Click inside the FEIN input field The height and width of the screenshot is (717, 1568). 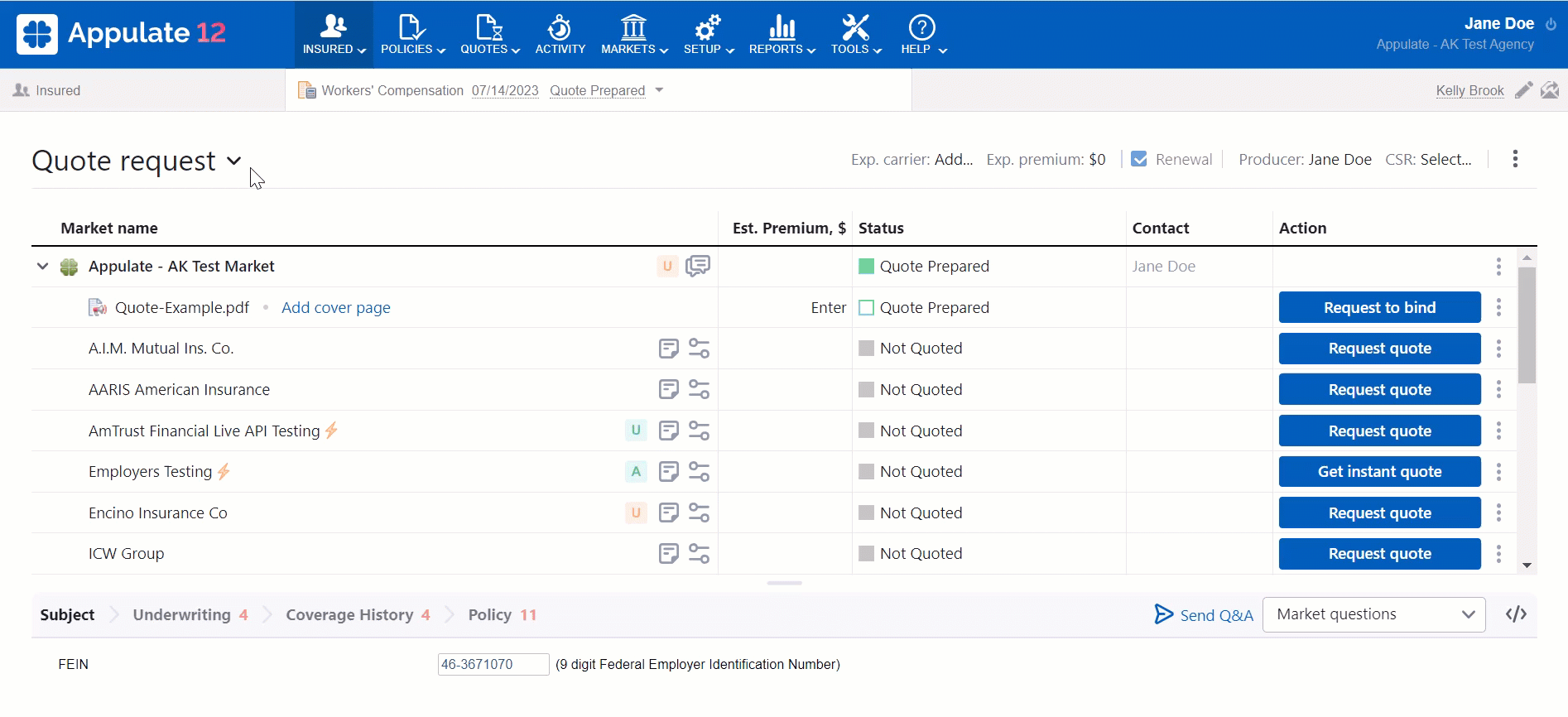pos(493,664)
